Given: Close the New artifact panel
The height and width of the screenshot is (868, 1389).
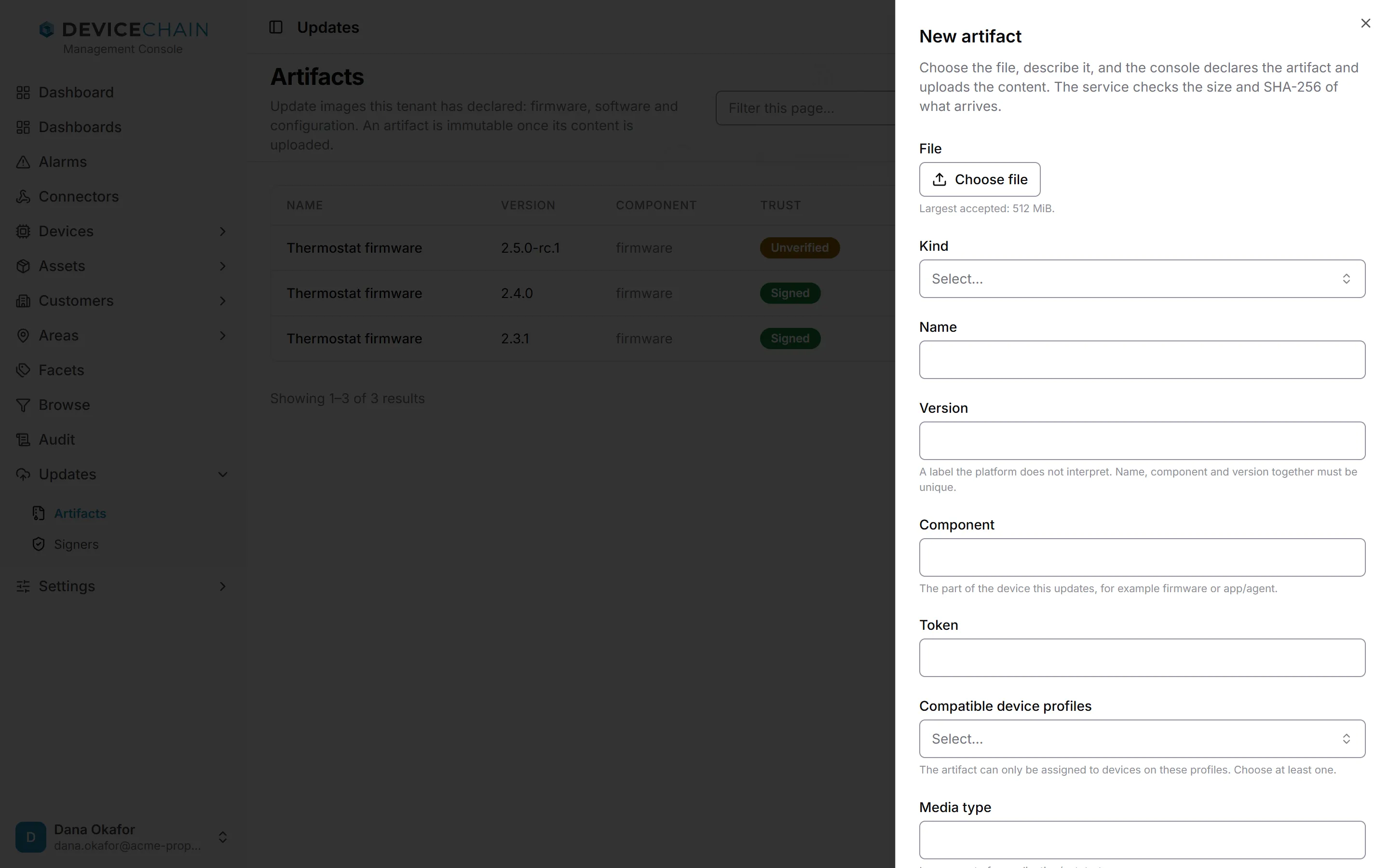Looking at the screenshot, I should point(1365,23).
